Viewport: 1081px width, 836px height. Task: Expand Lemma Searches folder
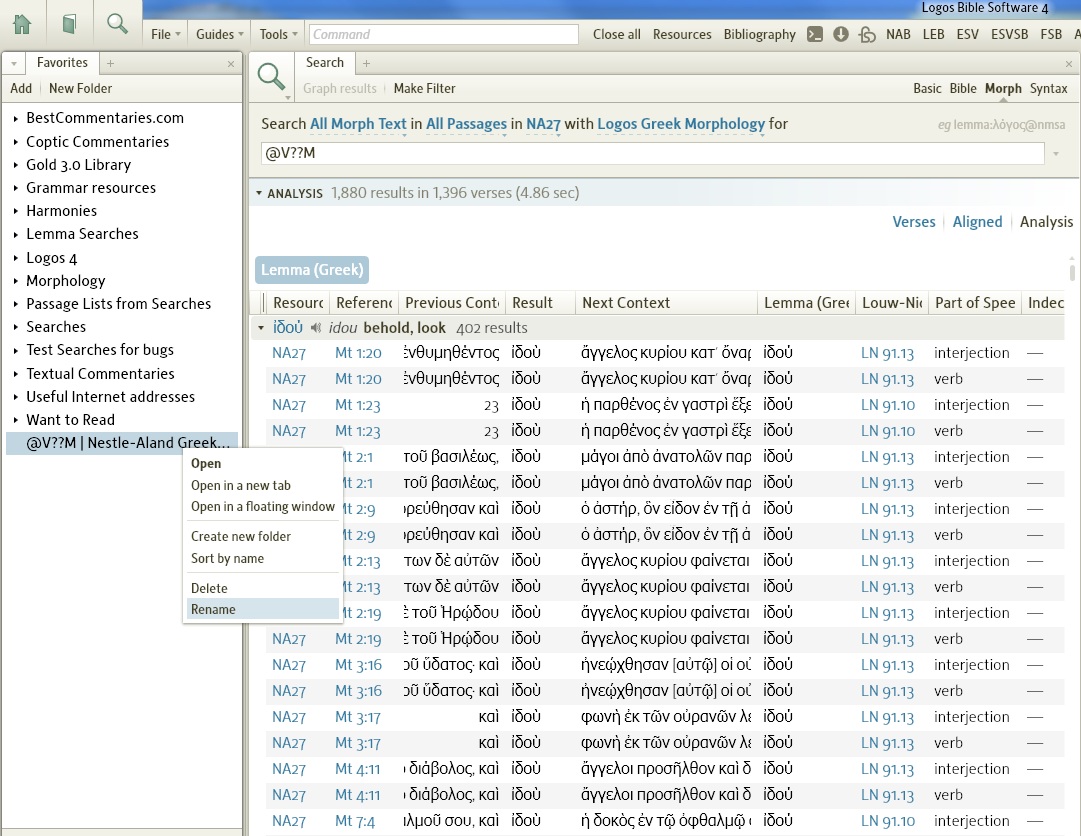tap(15, 234)
